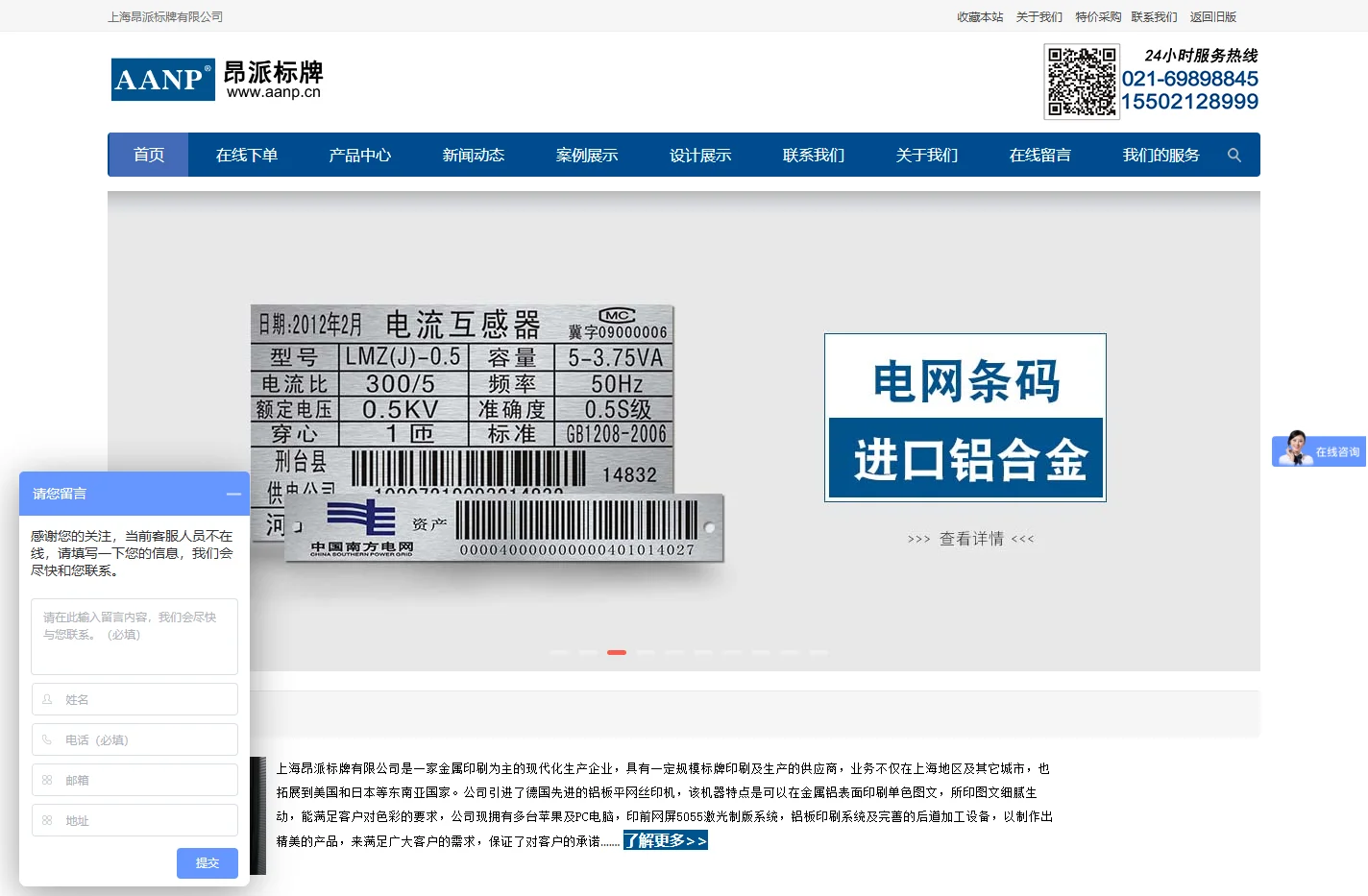Screen dimensions: 1368x896
Task: Click 返回旧版 link at top
Action: 1213,16
